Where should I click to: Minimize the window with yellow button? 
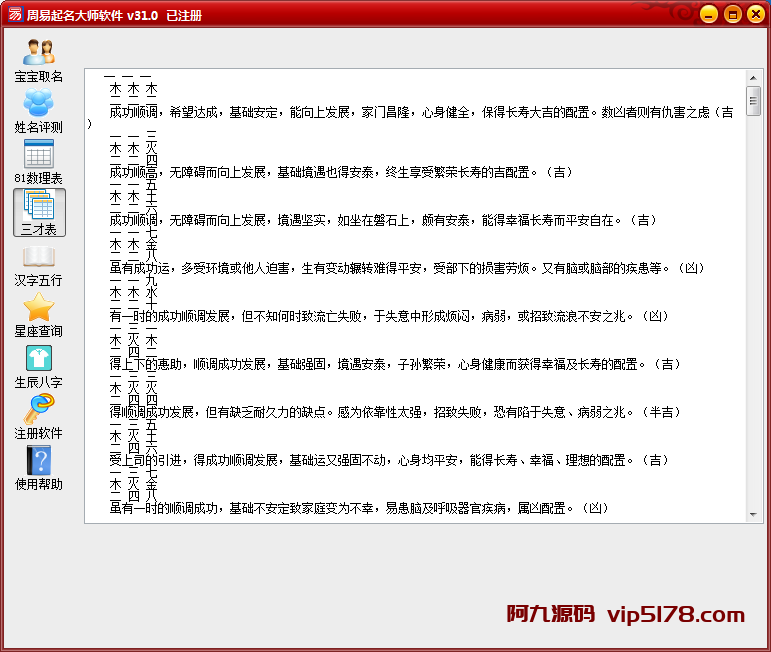click(709, 14)
